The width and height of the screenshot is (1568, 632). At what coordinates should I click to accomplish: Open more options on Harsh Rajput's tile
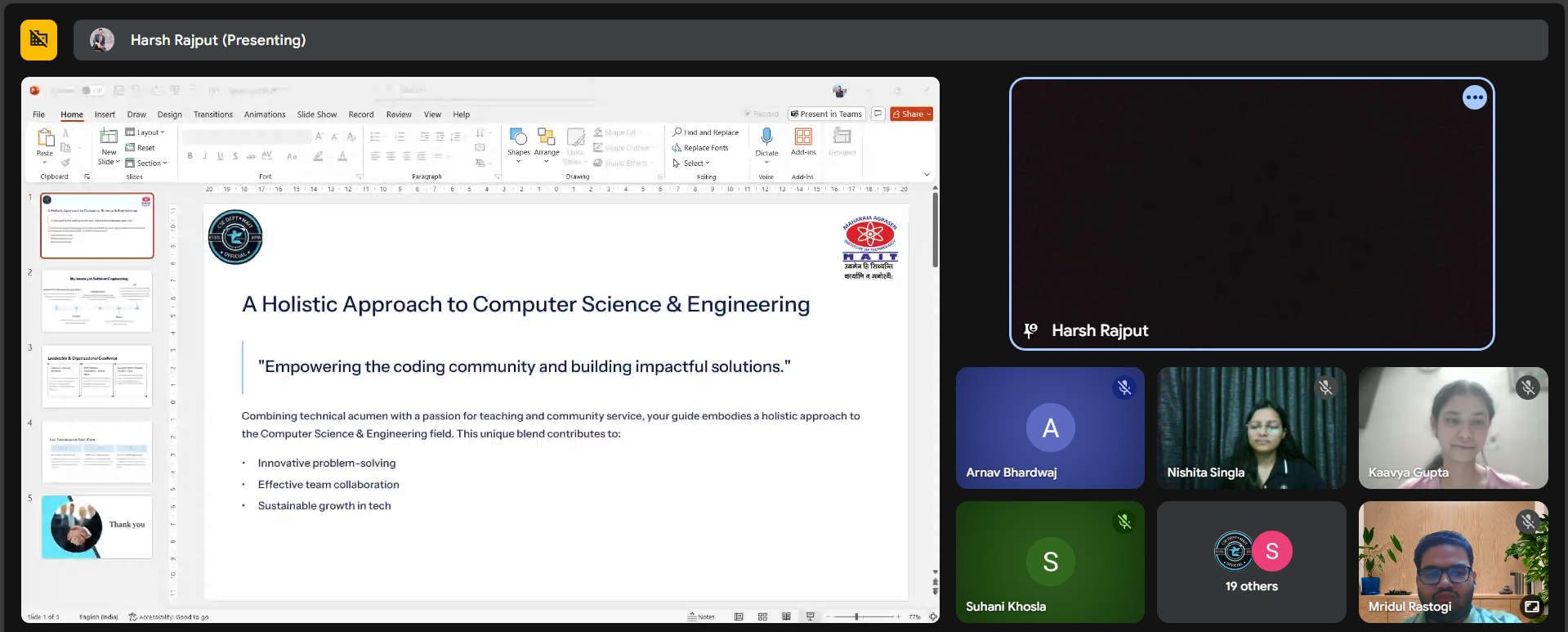(x=1474, y=97)
